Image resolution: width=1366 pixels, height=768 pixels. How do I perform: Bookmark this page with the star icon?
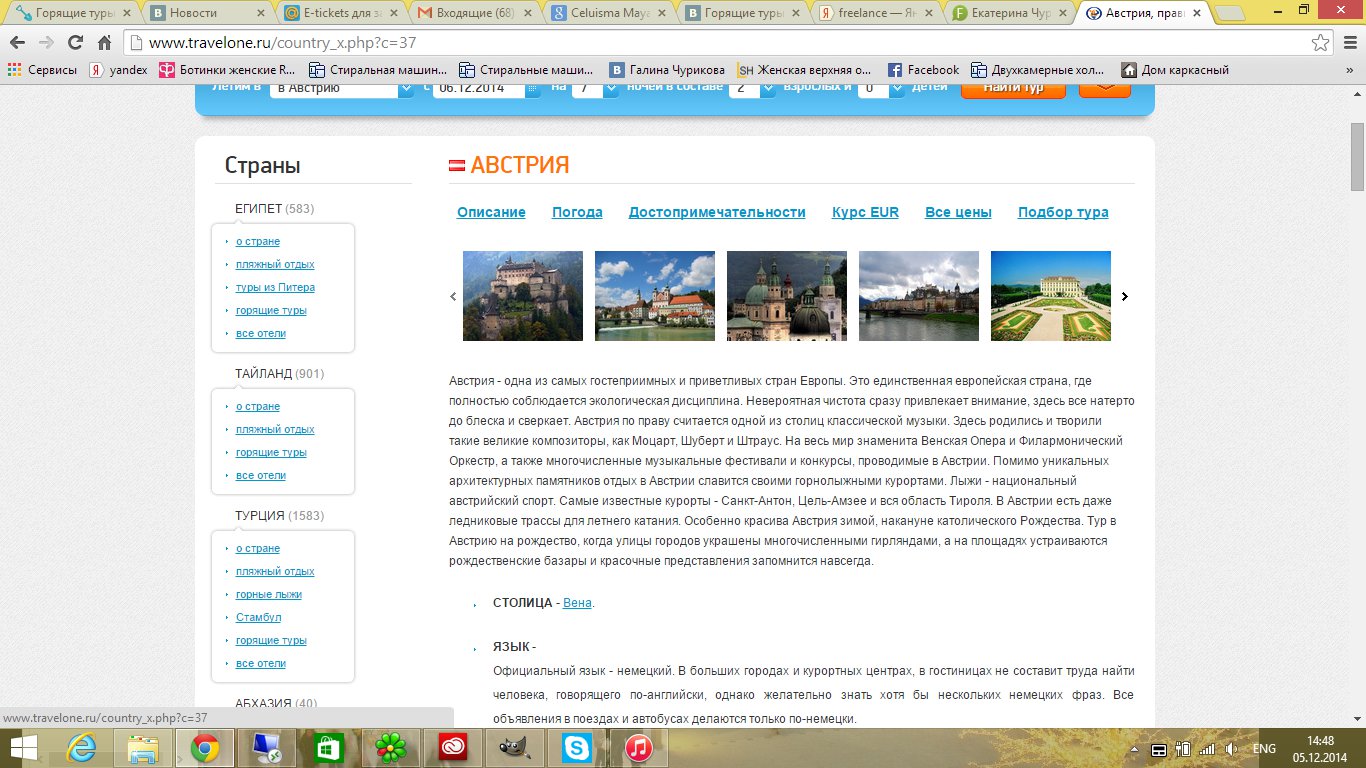1321,43
